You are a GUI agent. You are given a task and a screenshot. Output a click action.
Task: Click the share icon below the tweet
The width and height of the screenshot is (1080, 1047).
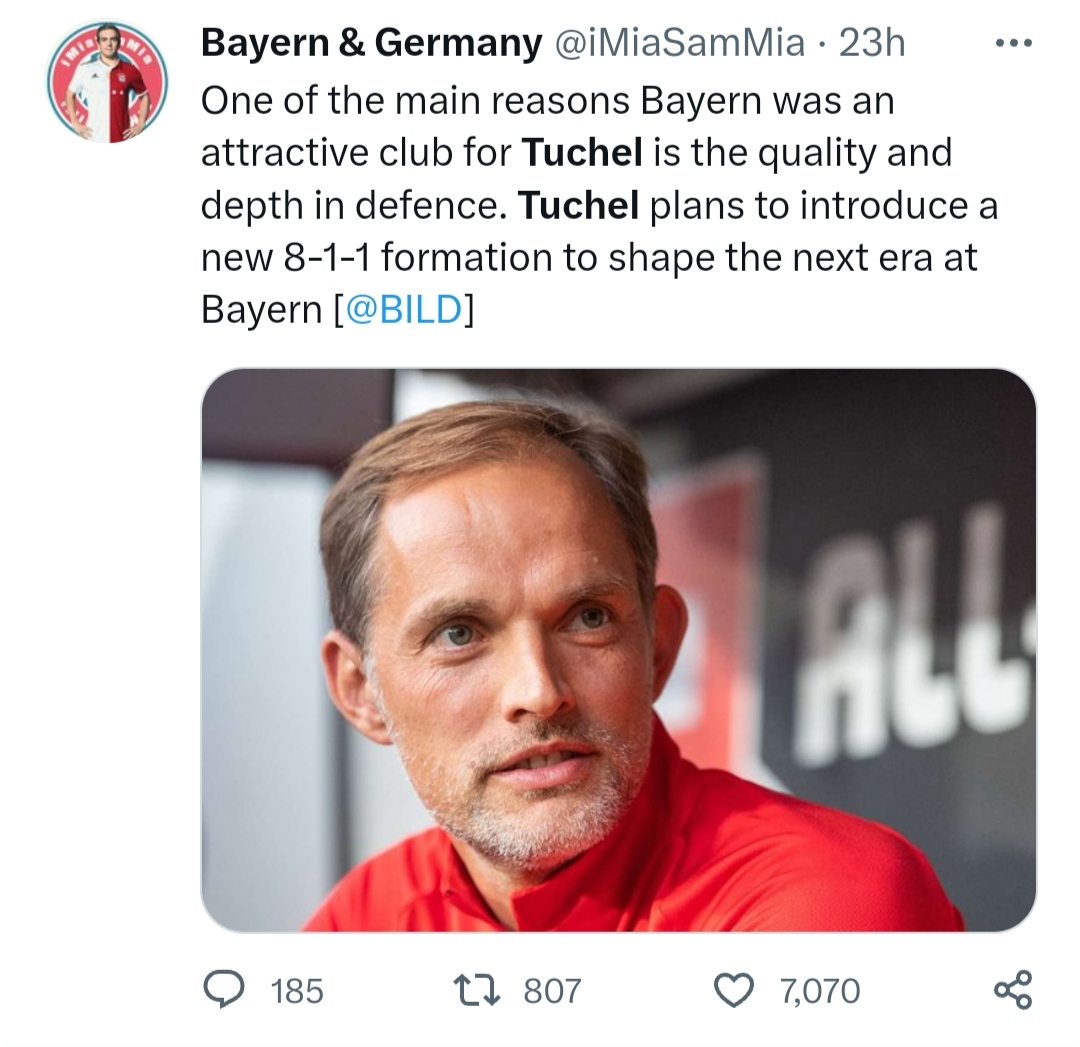(x=1011, y=990)
